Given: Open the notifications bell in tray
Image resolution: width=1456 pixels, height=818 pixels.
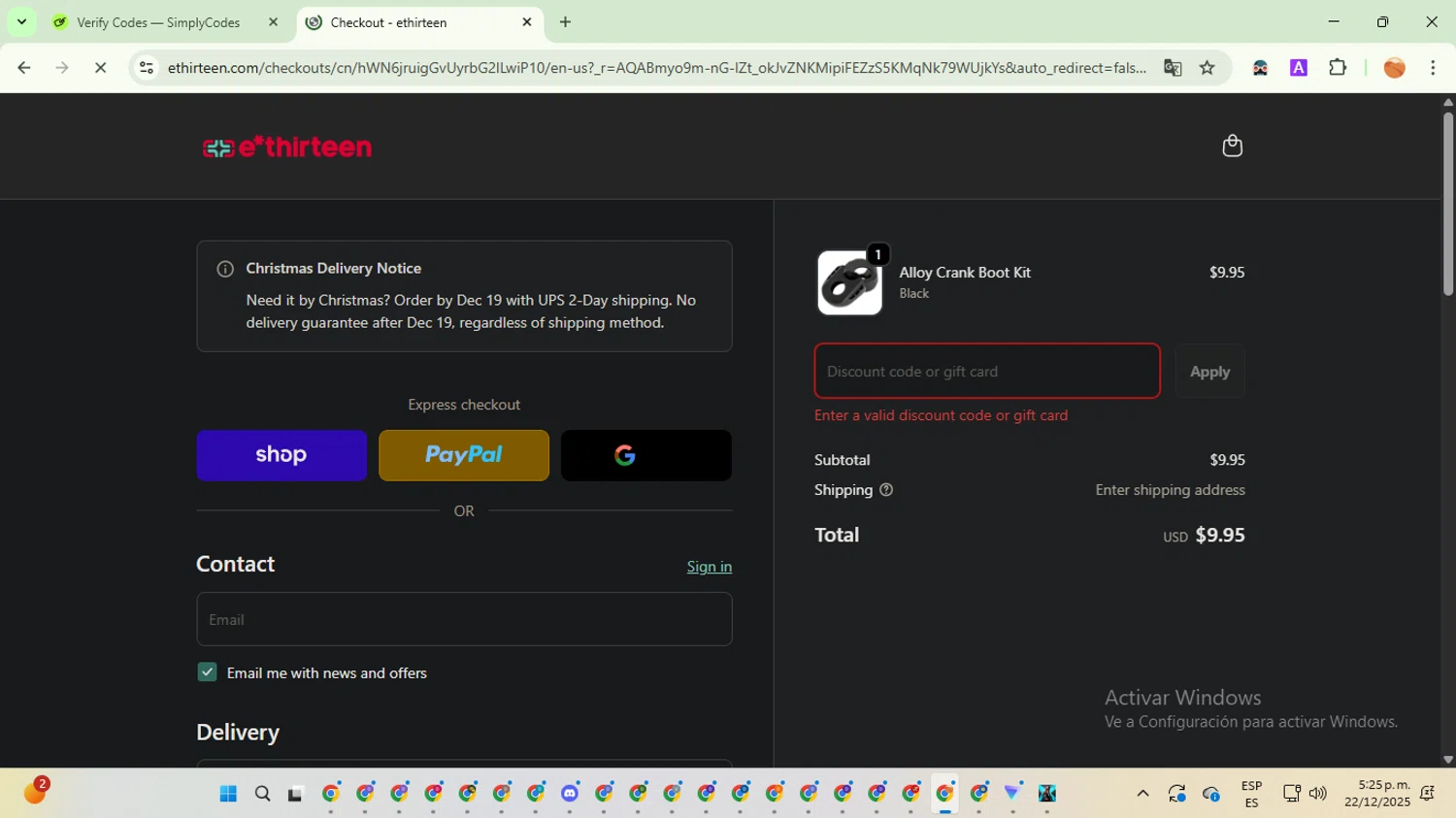Looking at the screenshot, I should [x=1427, y=794].
